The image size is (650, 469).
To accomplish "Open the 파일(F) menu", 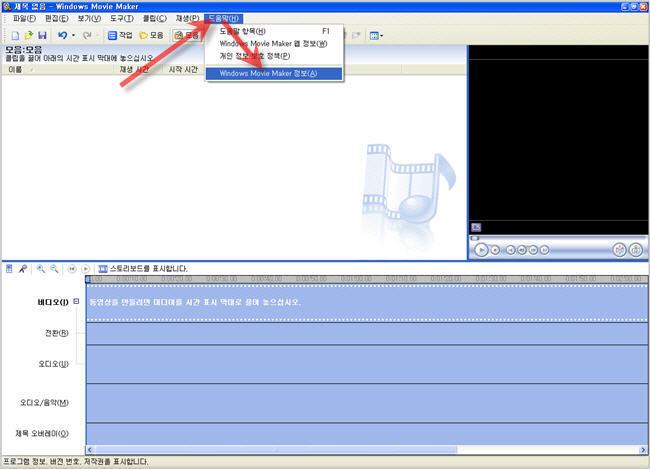I will point(24,19).
